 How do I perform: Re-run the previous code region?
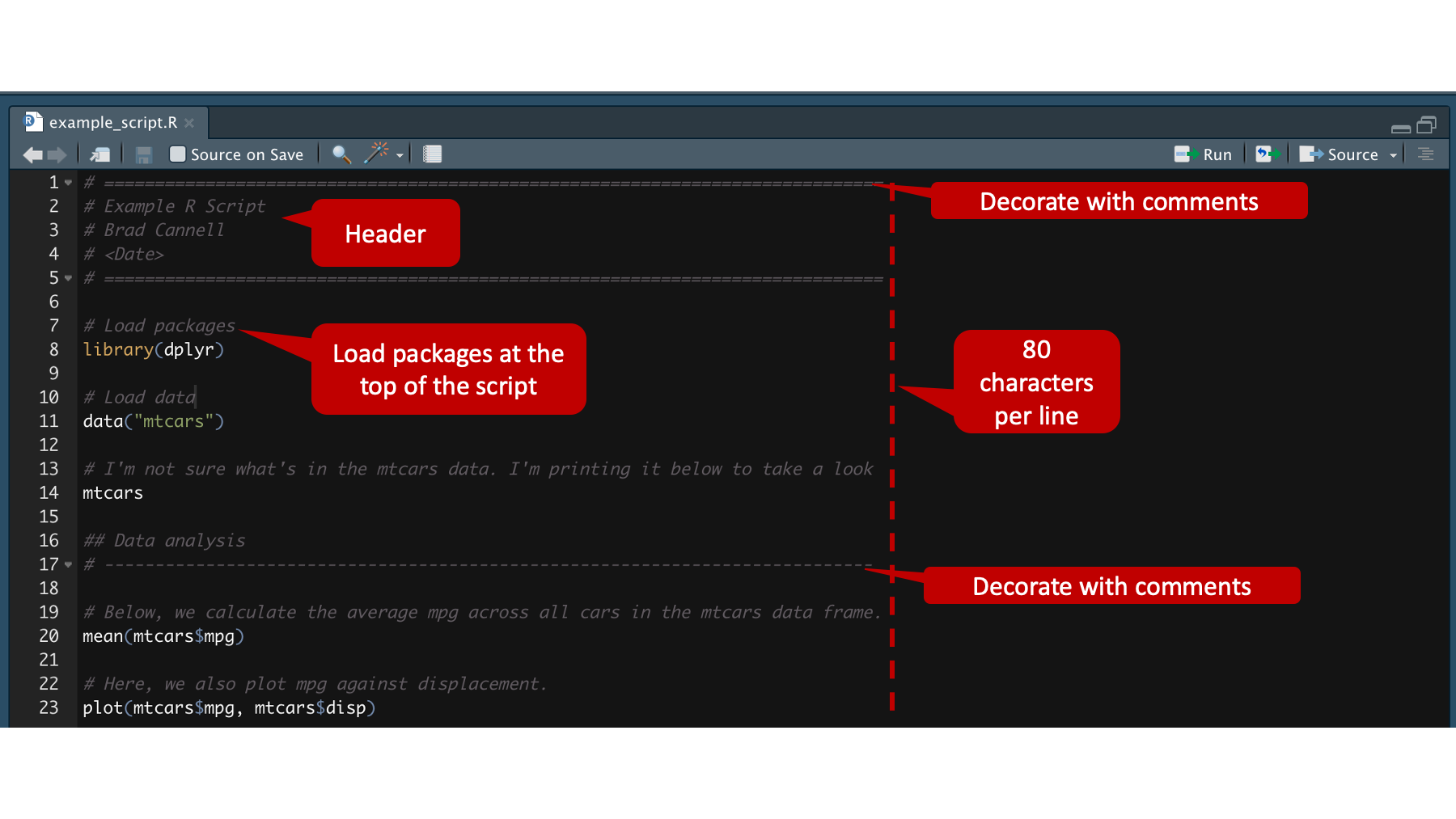coord(1267,154)
